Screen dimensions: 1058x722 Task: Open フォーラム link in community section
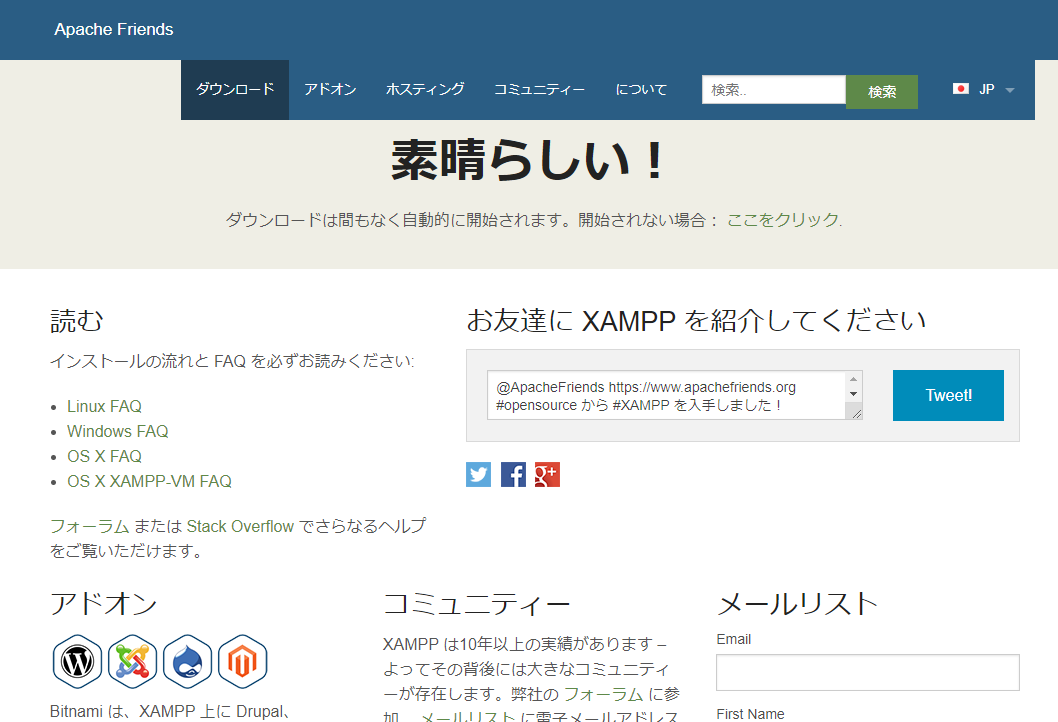[603, 694]
